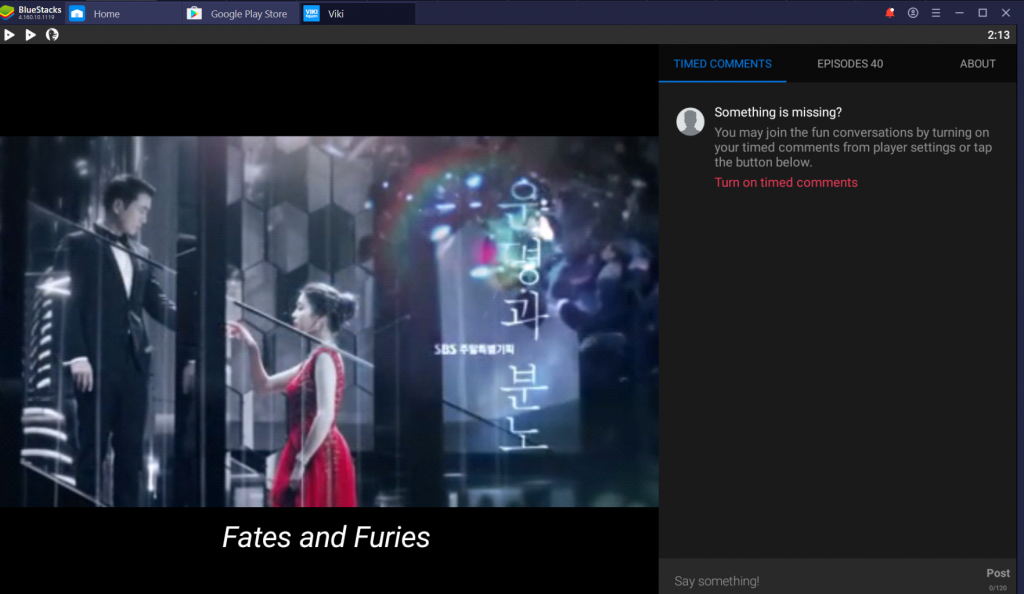
Task: Click the 2:13 clock in status bar
Action: [998, 35]
